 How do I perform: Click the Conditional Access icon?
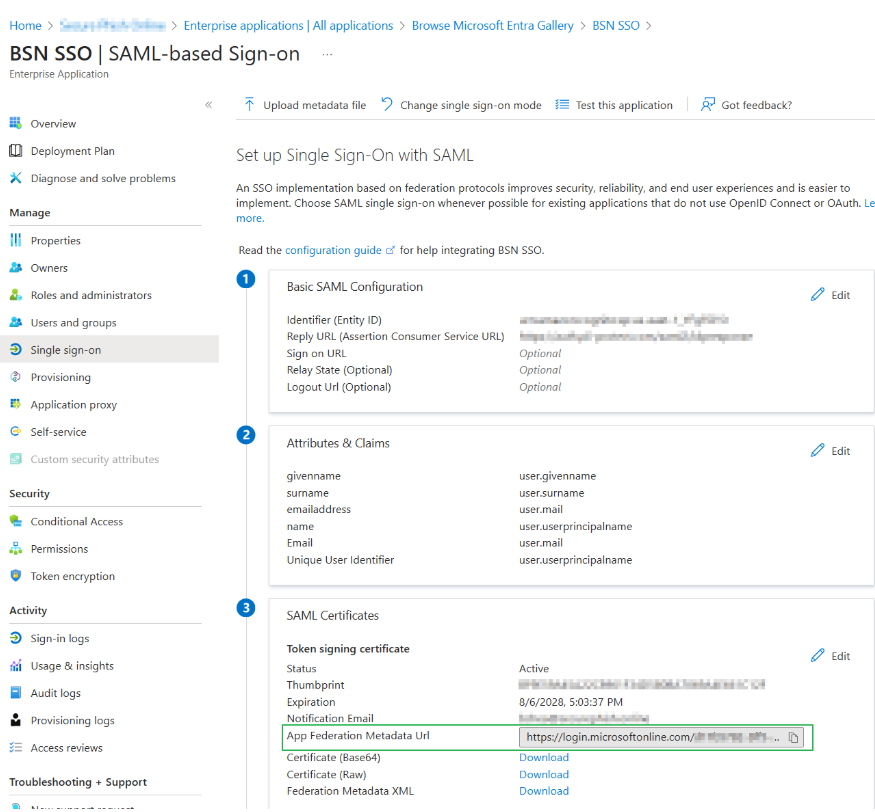pyautogui.click(x=16, y=521)
